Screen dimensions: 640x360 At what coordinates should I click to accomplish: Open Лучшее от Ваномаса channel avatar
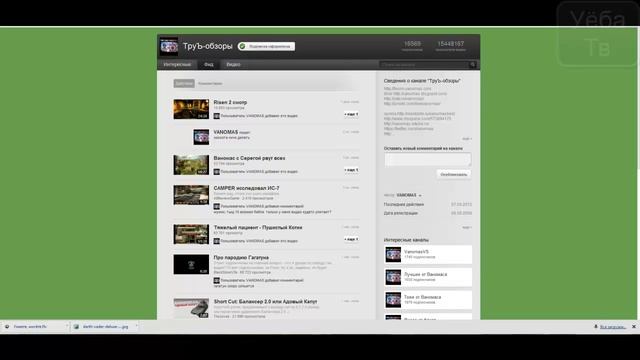[x=393, y=278]
